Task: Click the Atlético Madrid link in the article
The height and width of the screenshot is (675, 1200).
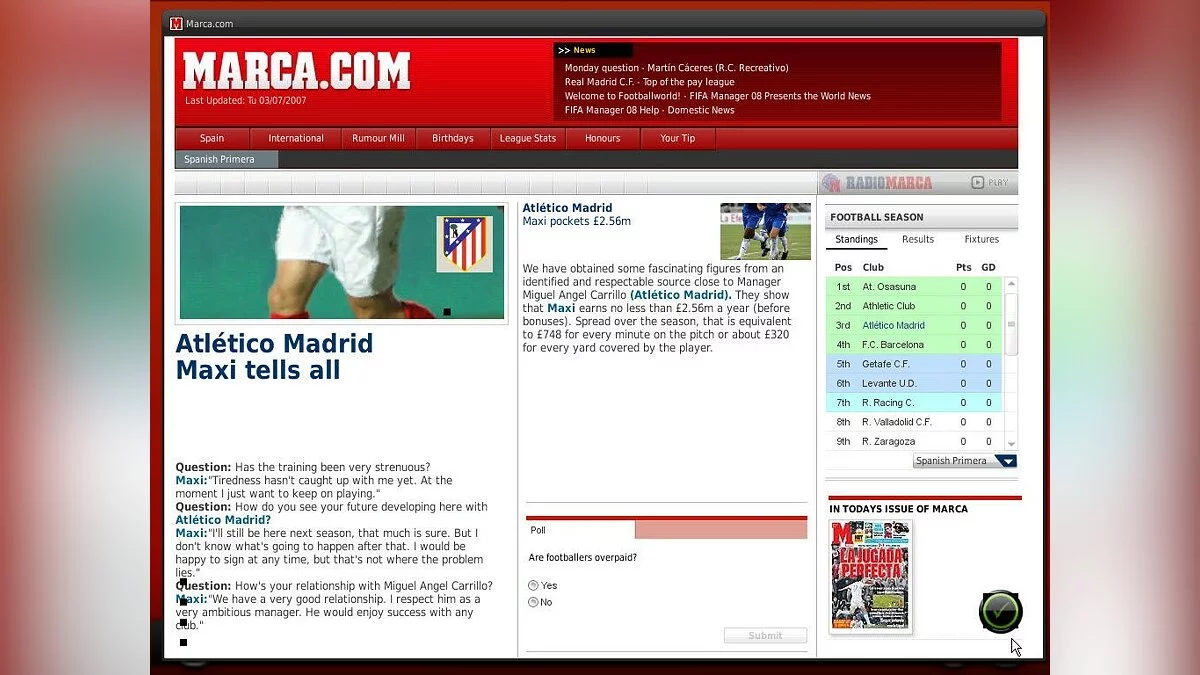Action: click(x=681, y=295)
